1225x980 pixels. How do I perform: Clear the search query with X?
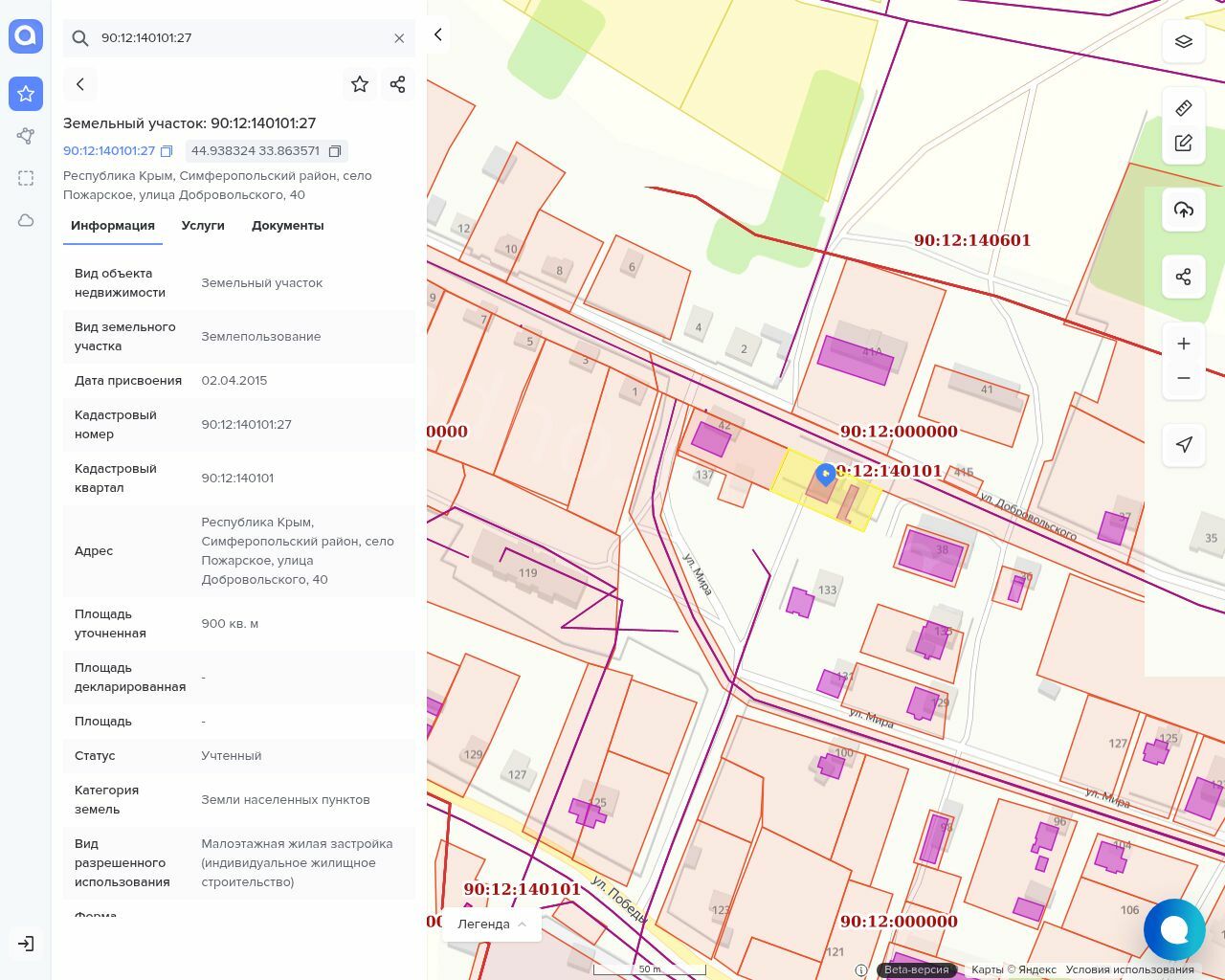point(399,38)
